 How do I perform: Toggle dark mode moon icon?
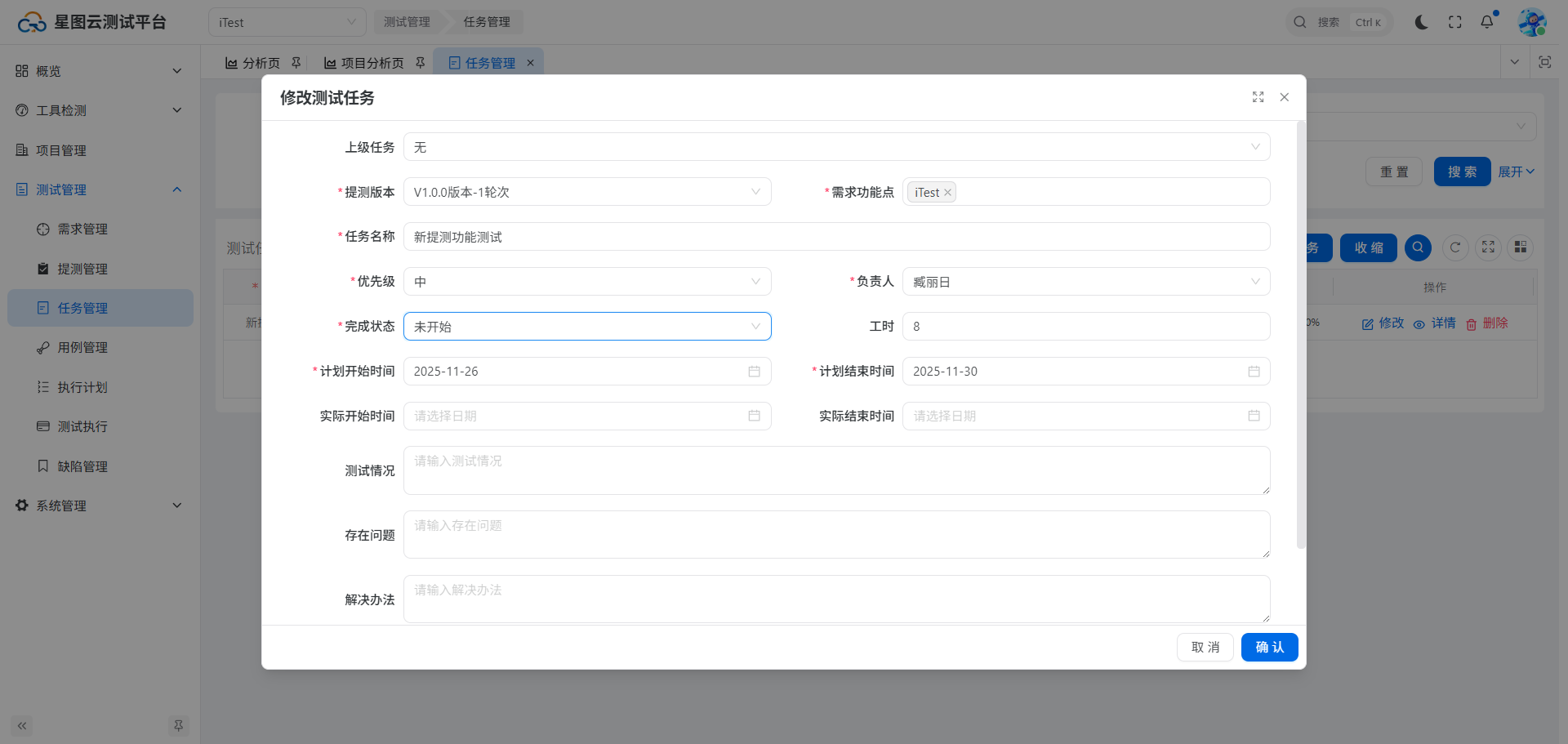[1421, 22]
